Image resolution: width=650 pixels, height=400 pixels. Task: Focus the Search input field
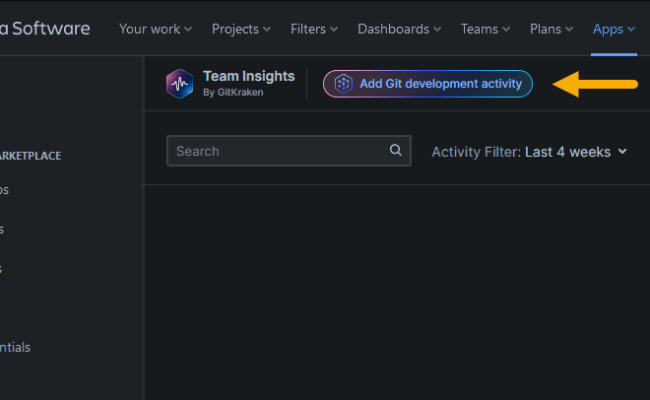point(289,151)
